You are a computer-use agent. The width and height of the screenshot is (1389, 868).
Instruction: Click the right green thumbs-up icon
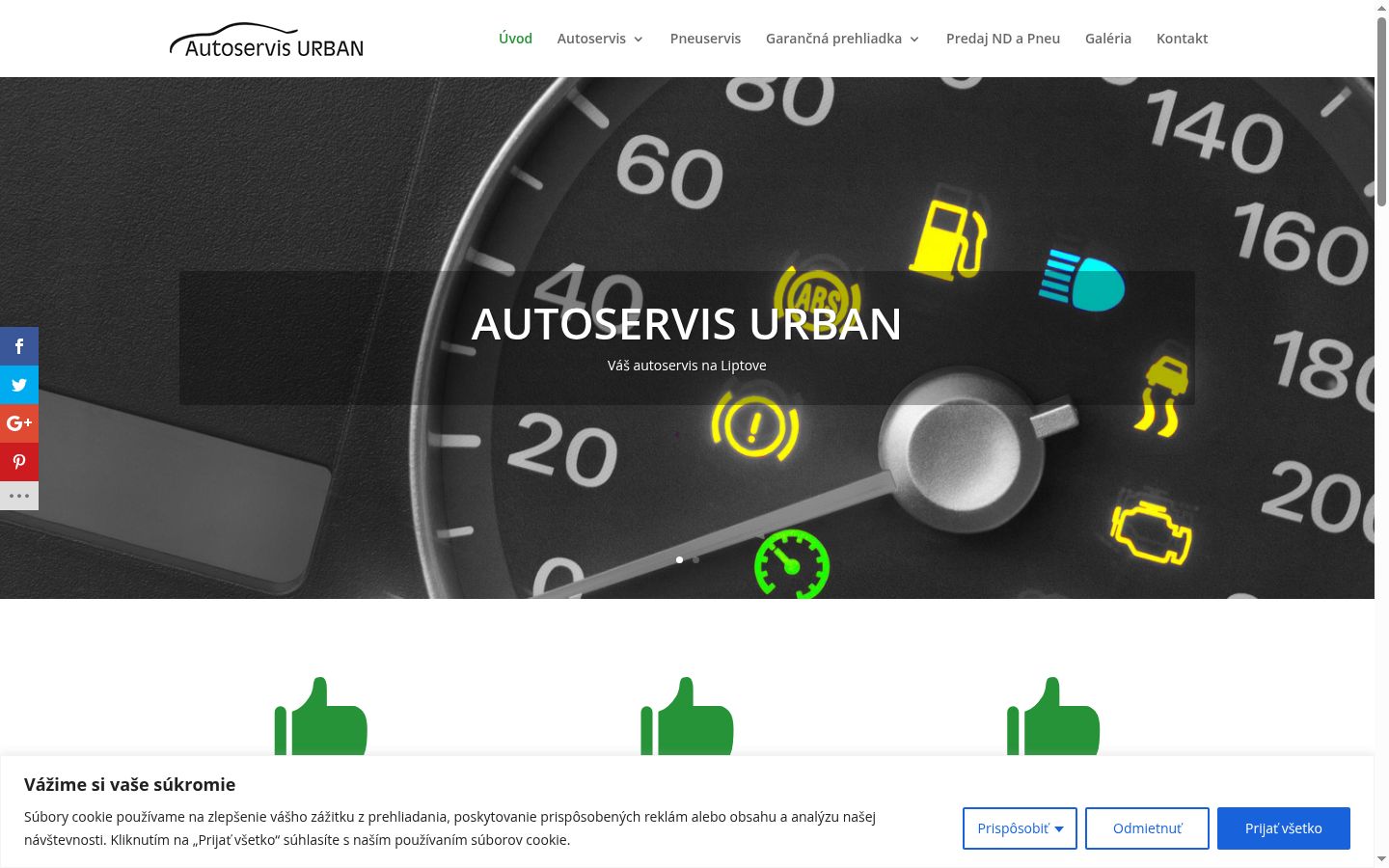1053,716
